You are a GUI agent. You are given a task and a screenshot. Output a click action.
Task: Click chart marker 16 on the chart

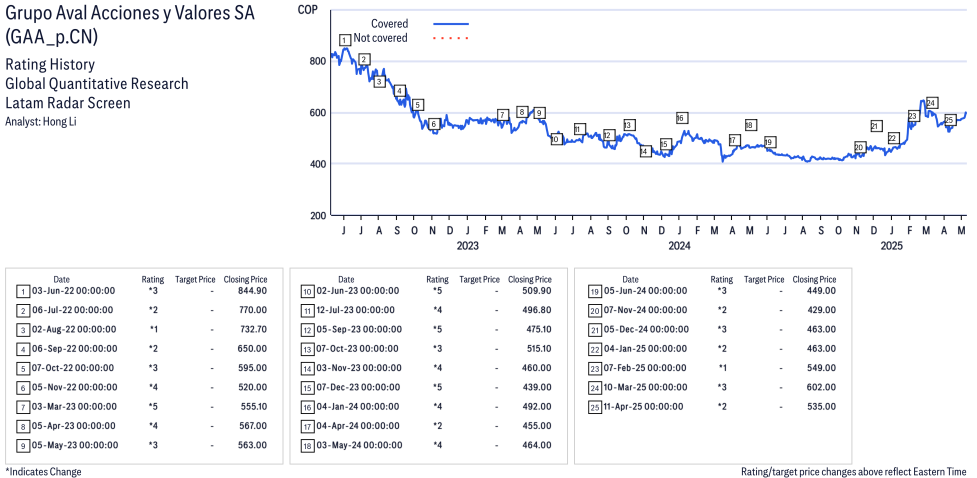tap(681, 118)
